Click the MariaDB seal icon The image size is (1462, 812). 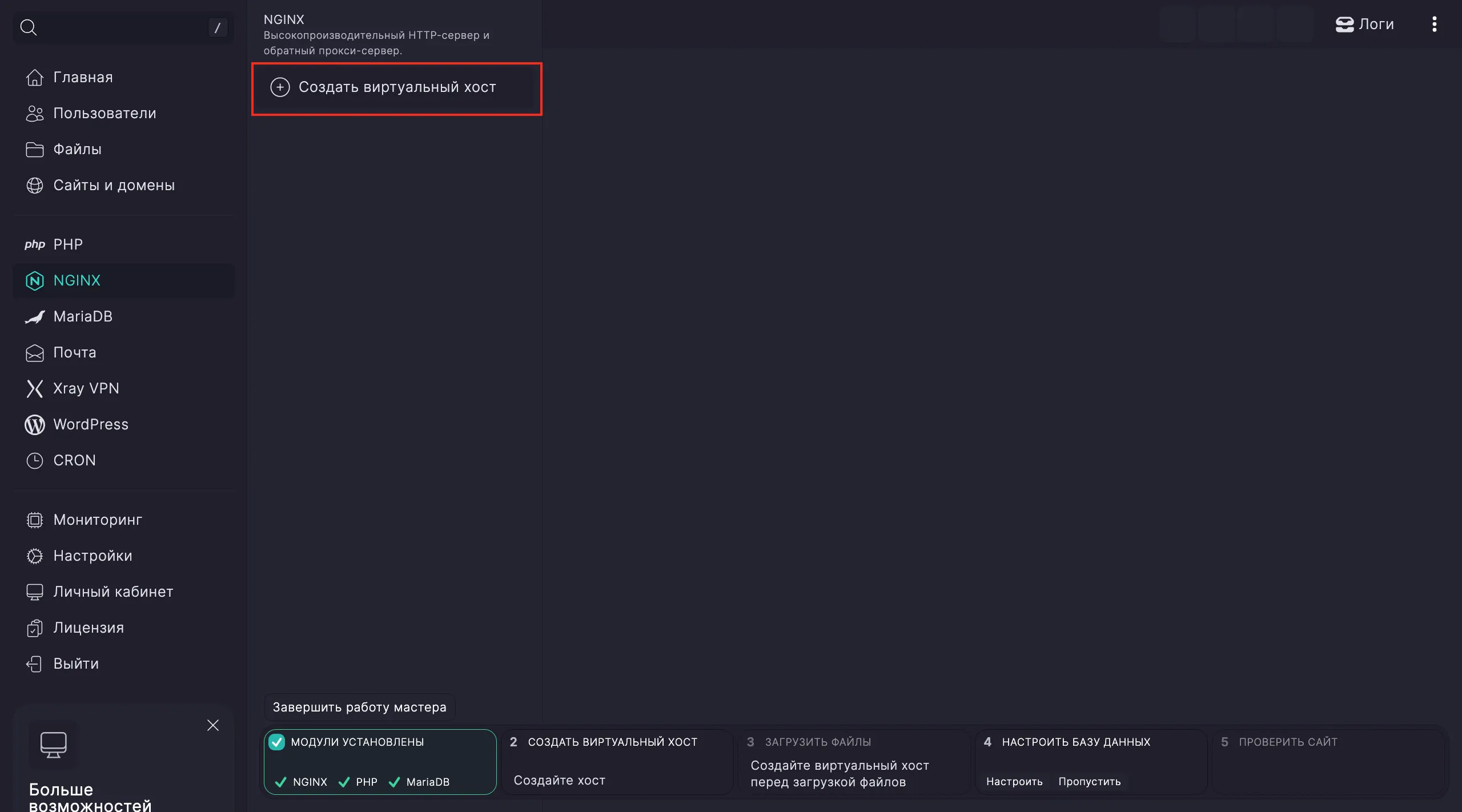(34, 316)
